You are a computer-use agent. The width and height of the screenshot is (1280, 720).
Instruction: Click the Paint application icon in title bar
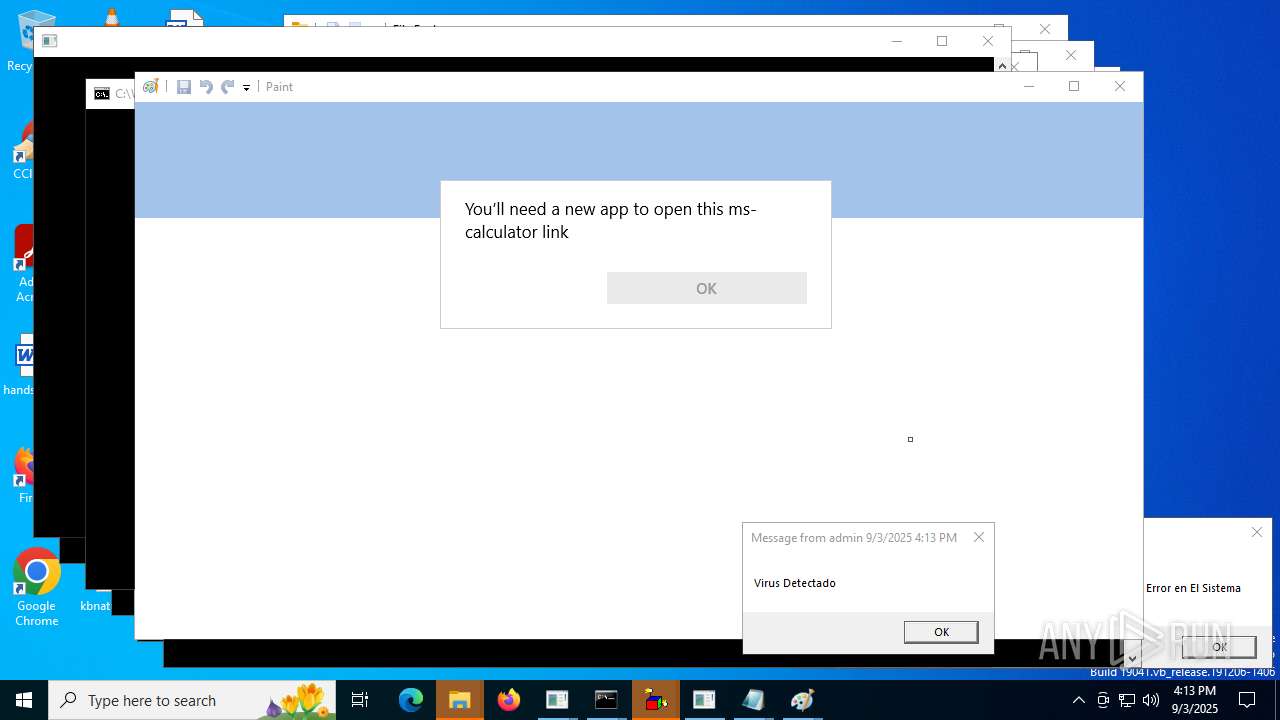pos(151,87)
